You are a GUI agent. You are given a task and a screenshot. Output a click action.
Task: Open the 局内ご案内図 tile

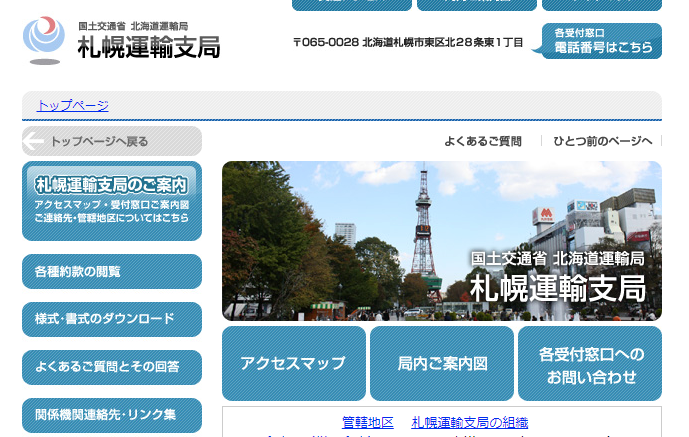pos(442,363)
